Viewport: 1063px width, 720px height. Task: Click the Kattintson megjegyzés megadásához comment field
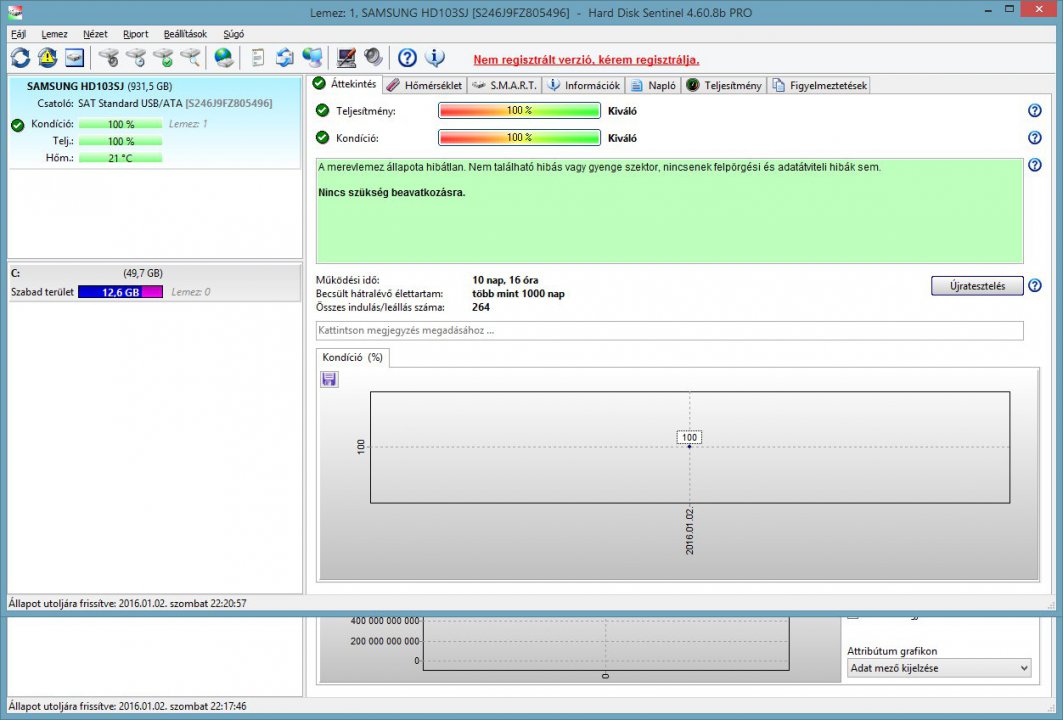[x=670, y=331]
